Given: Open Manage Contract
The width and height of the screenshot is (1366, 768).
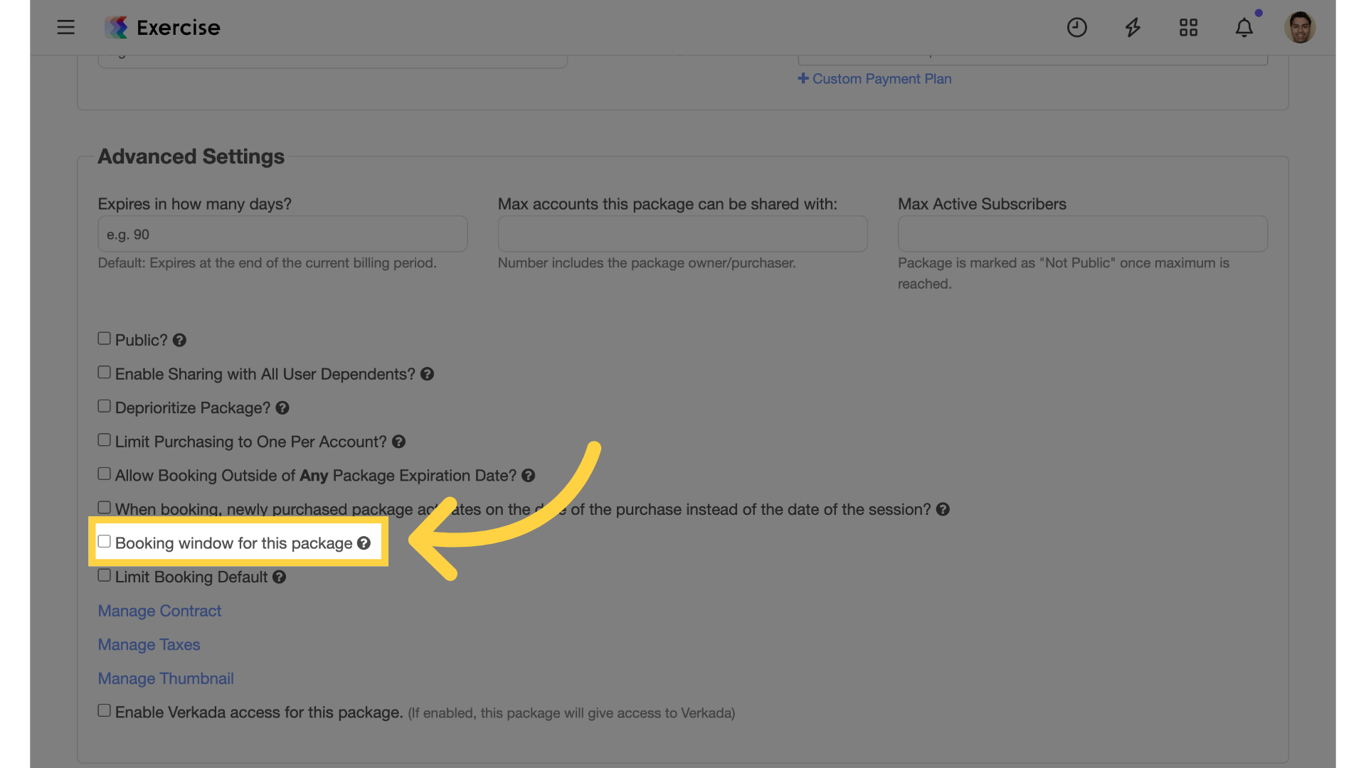Looking at the screenshot, I should pyautogui.click(x=159, y=610).
